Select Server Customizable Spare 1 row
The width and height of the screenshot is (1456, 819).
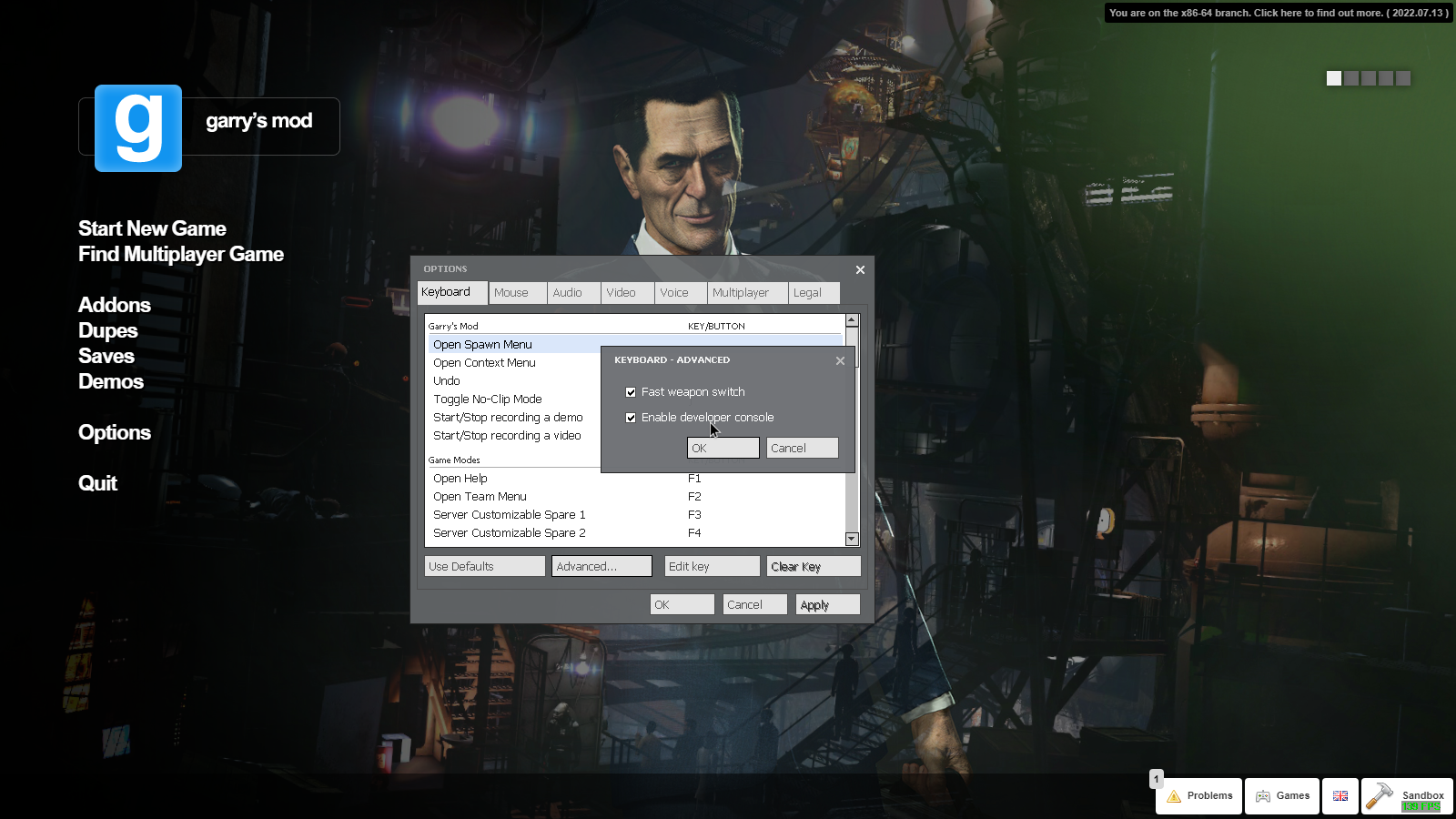(637, 515)
